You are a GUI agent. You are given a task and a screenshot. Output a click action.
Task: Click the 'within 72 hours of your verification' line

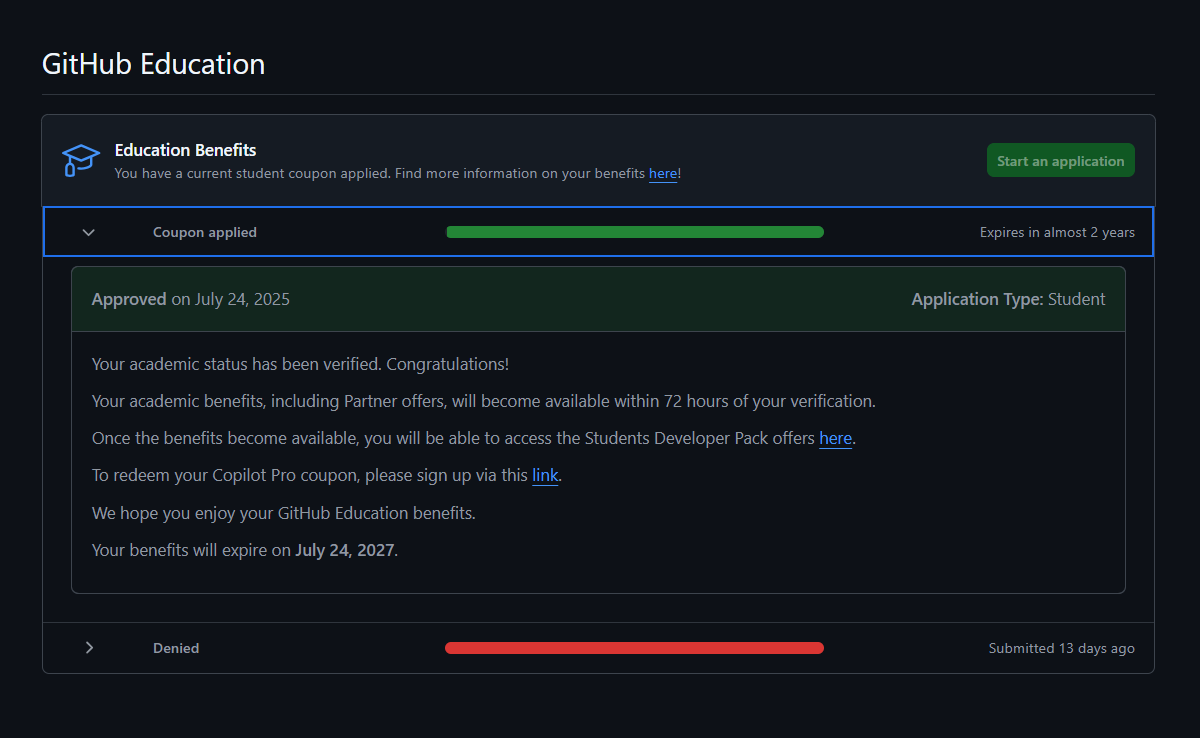(x=484, y=401)
